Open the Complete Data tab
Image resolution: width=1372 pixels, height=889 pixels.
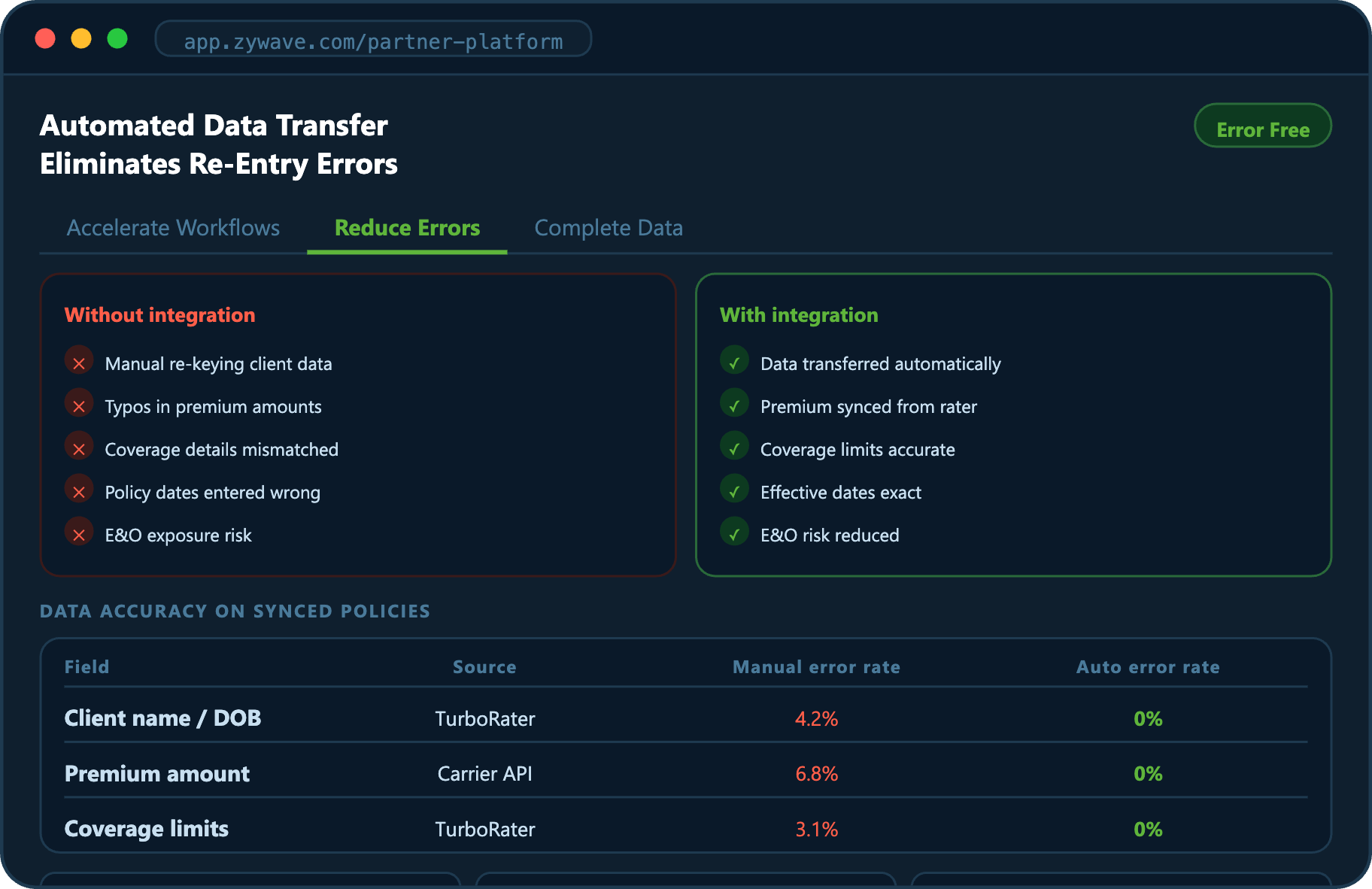coord(608,228)
